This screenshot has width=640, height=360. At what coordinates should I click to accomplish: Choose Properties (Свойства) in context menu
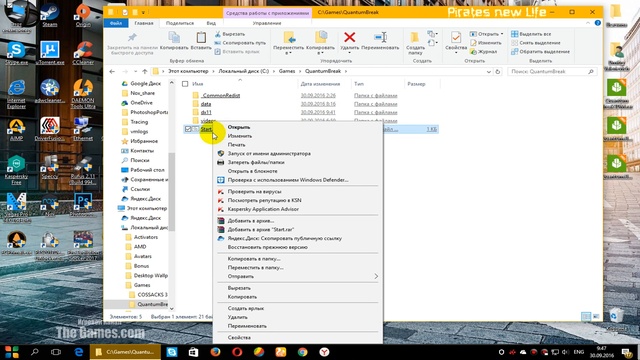point(298,338)
